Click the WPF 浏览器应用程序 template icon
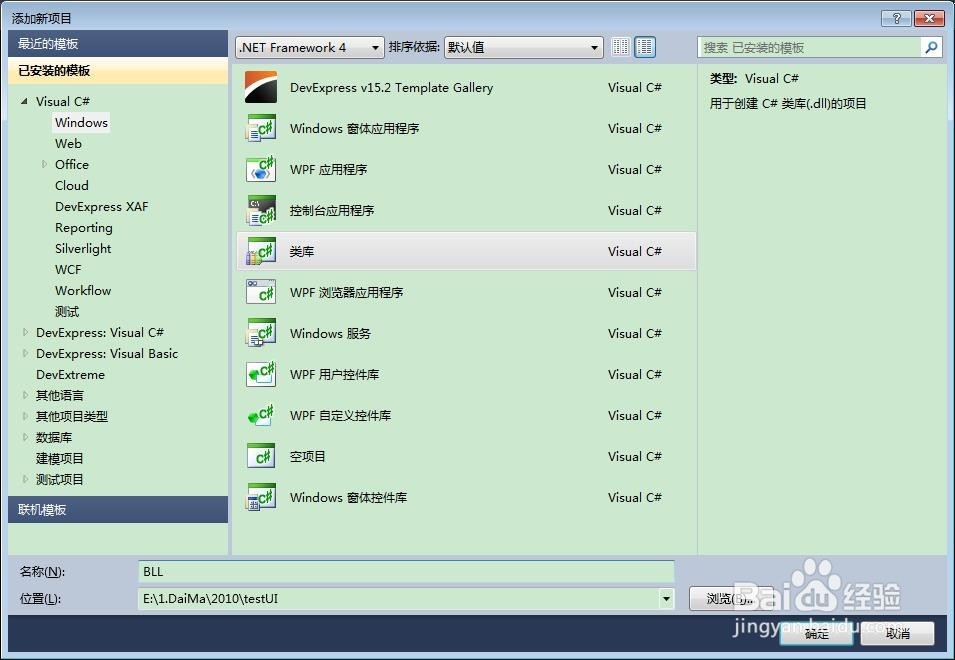 tap(261, 292)
